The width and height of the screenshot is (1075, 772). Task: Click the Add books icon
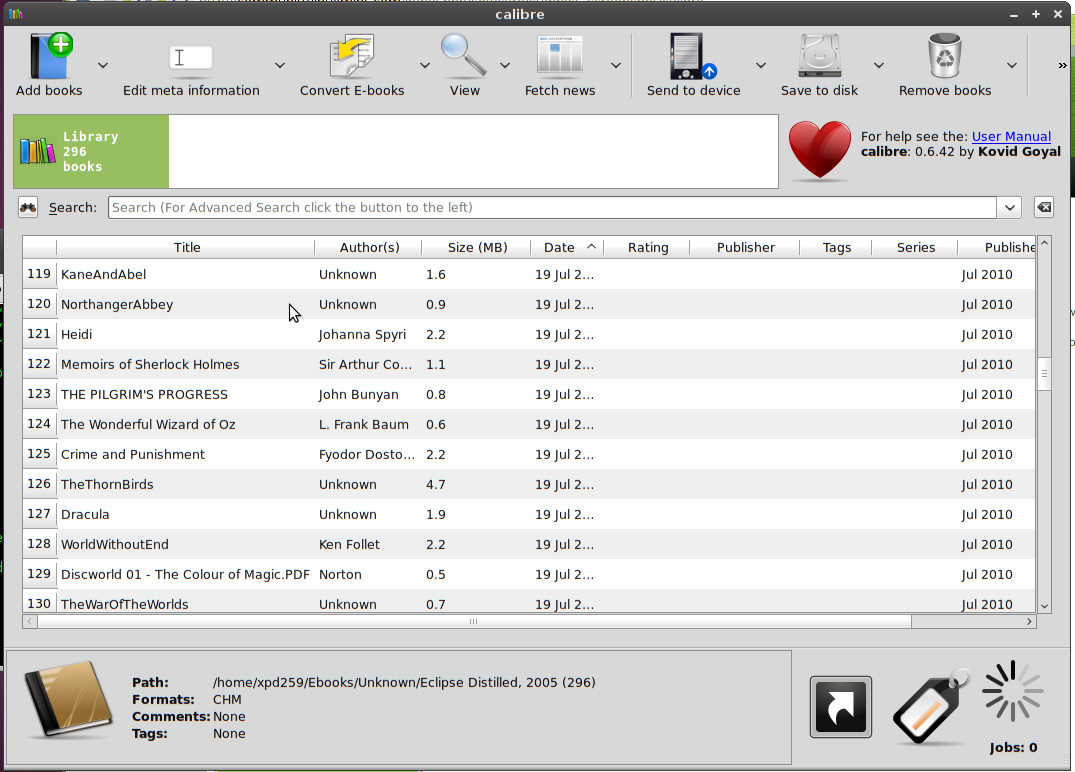50,57
